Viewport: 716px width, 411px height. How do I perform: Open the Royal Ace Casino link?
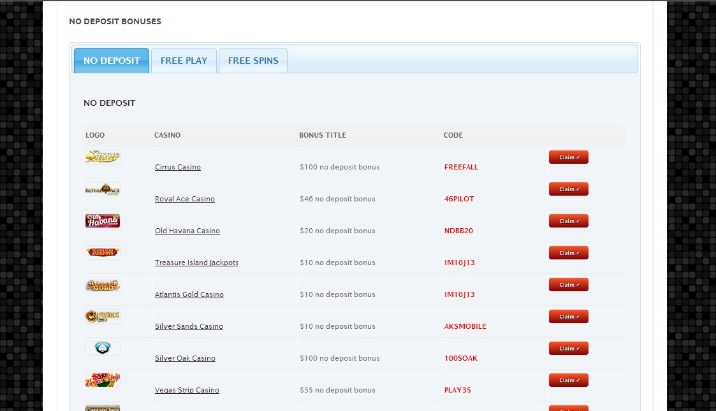click(184, 199)
